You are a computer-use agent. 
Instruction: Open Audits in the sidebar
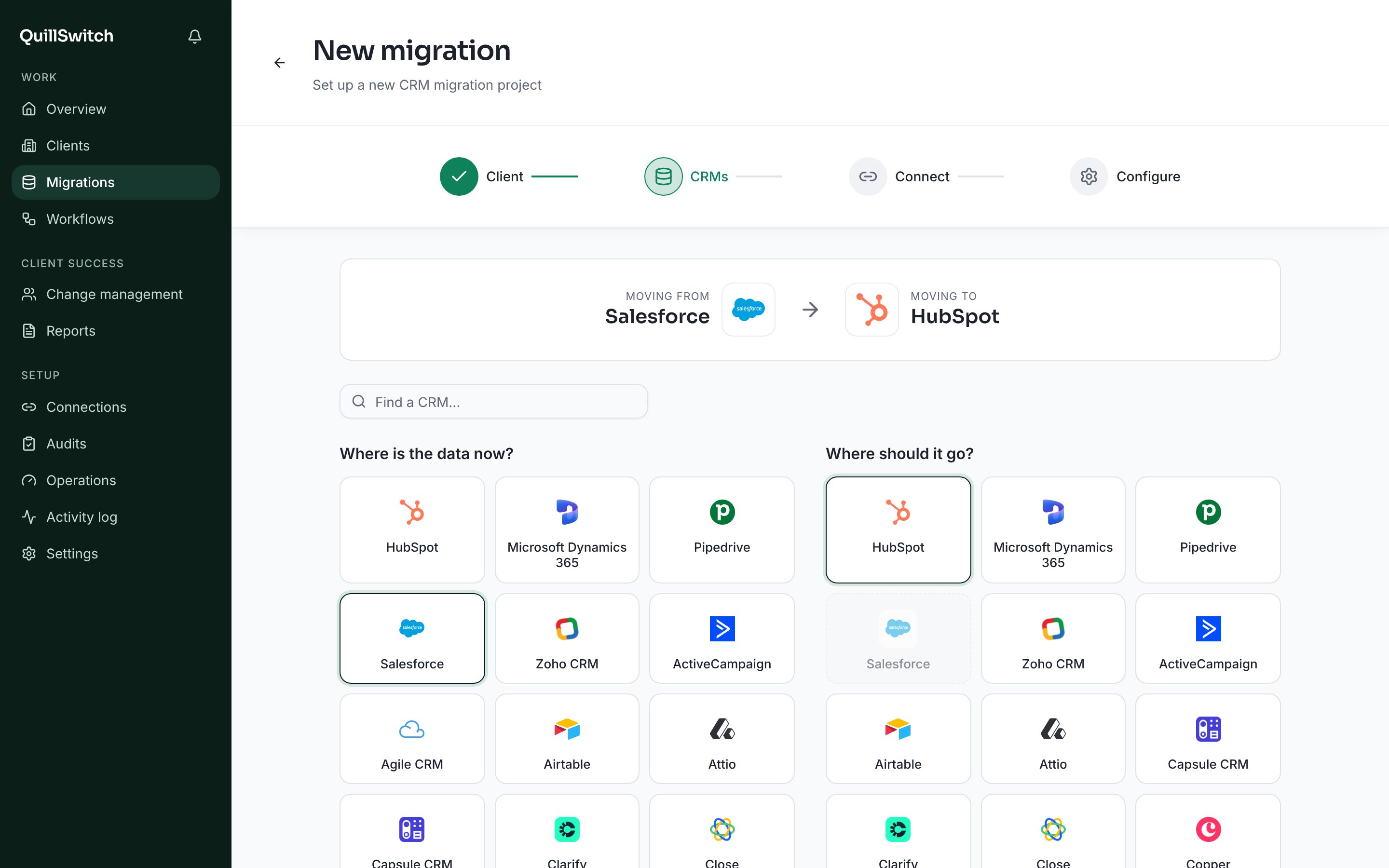(x=115, y=444)
